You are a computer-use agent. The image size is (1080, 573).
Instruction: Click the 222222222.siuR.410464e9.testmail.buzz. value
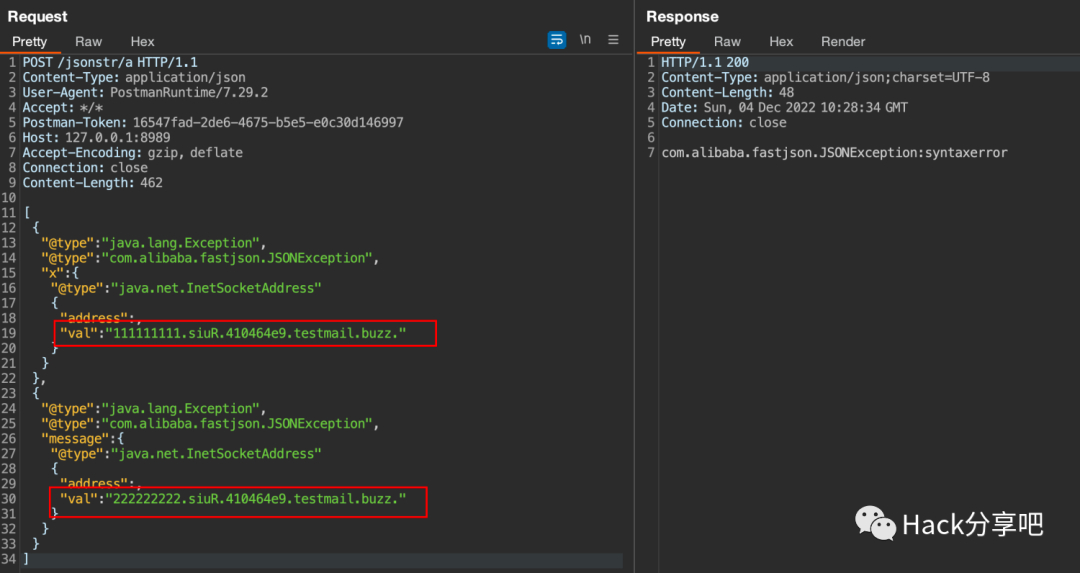coord(256,499)
